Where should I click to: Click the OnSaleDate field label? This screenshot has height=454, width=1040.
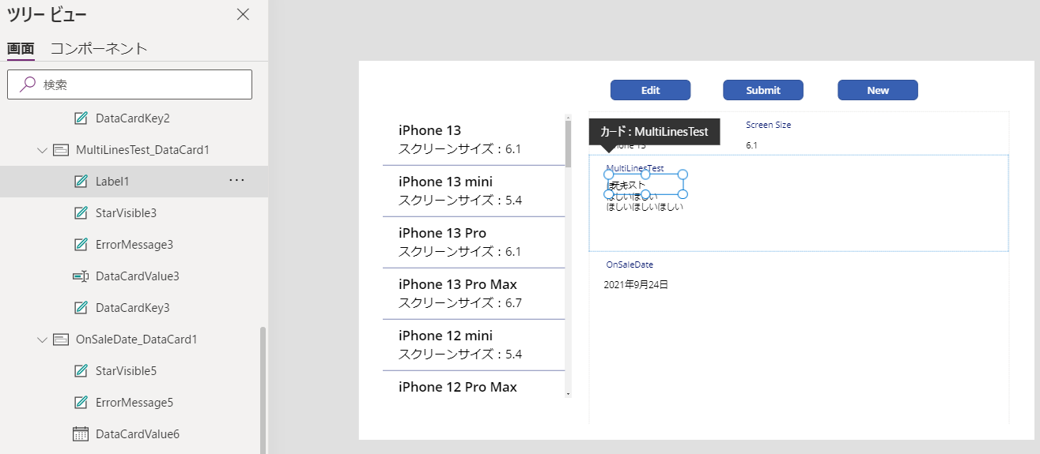[x=629, y=264]
